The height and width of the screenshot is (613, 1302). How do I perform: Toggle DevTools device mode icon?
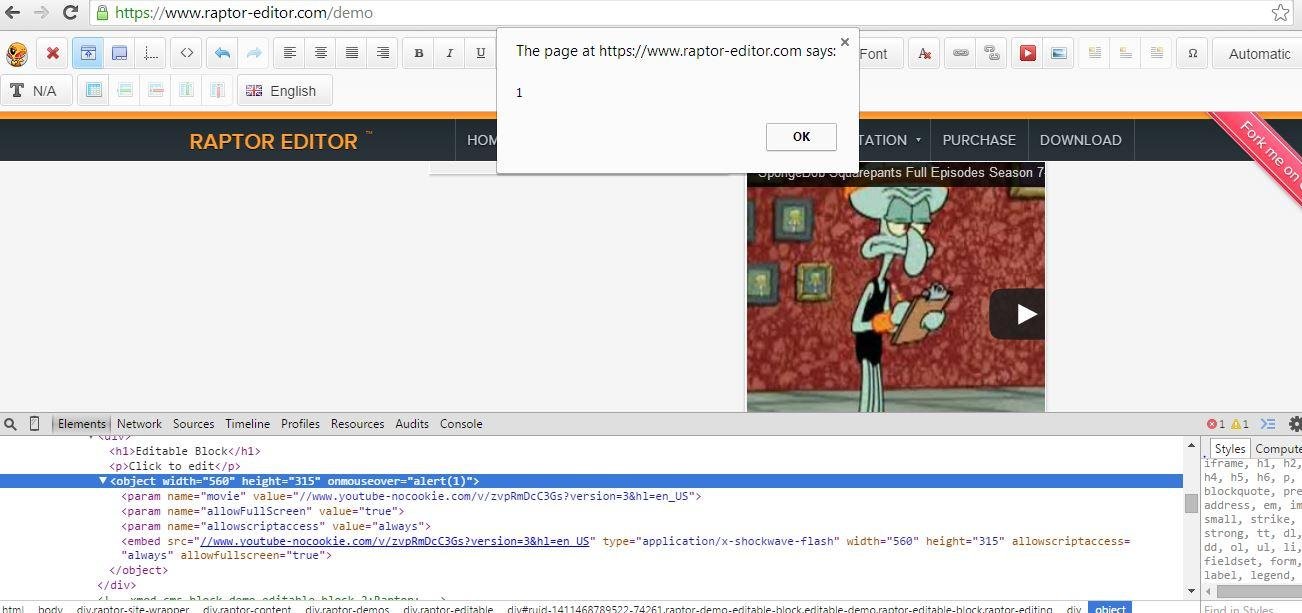[34, 424]
